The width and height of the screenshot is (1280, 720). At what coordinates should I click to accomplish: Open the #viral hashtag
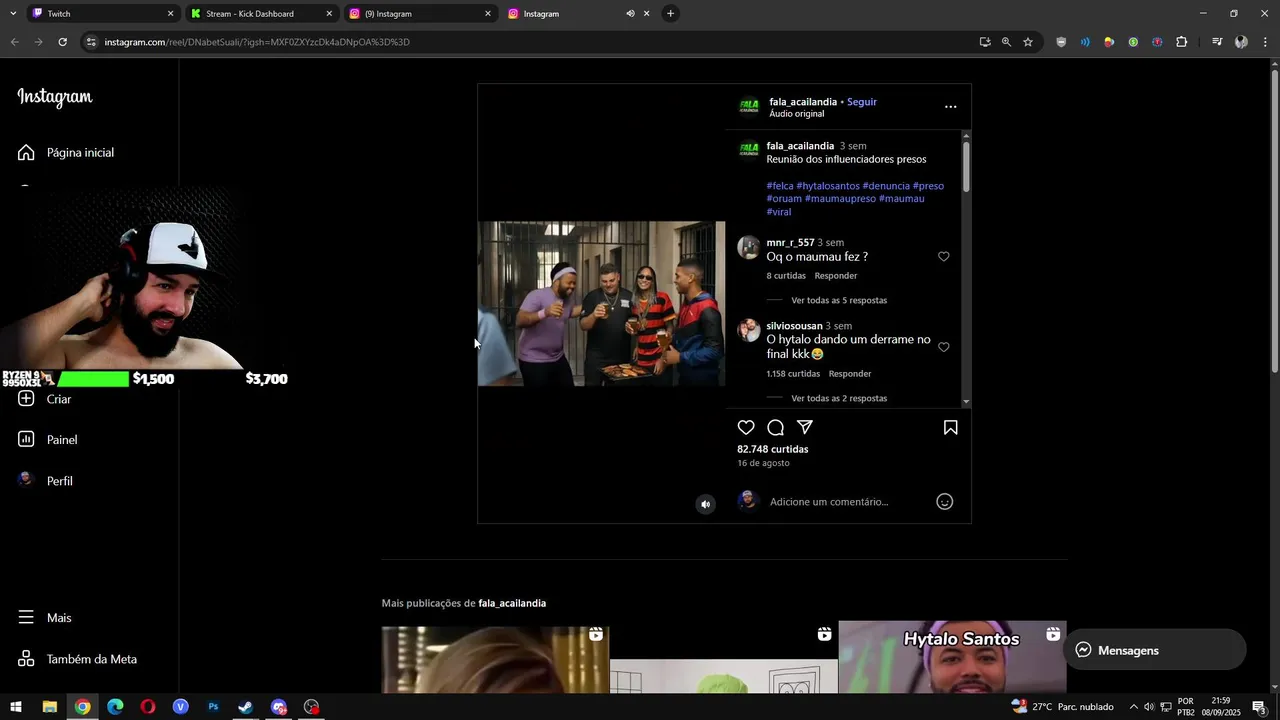(x=779, y=212)
